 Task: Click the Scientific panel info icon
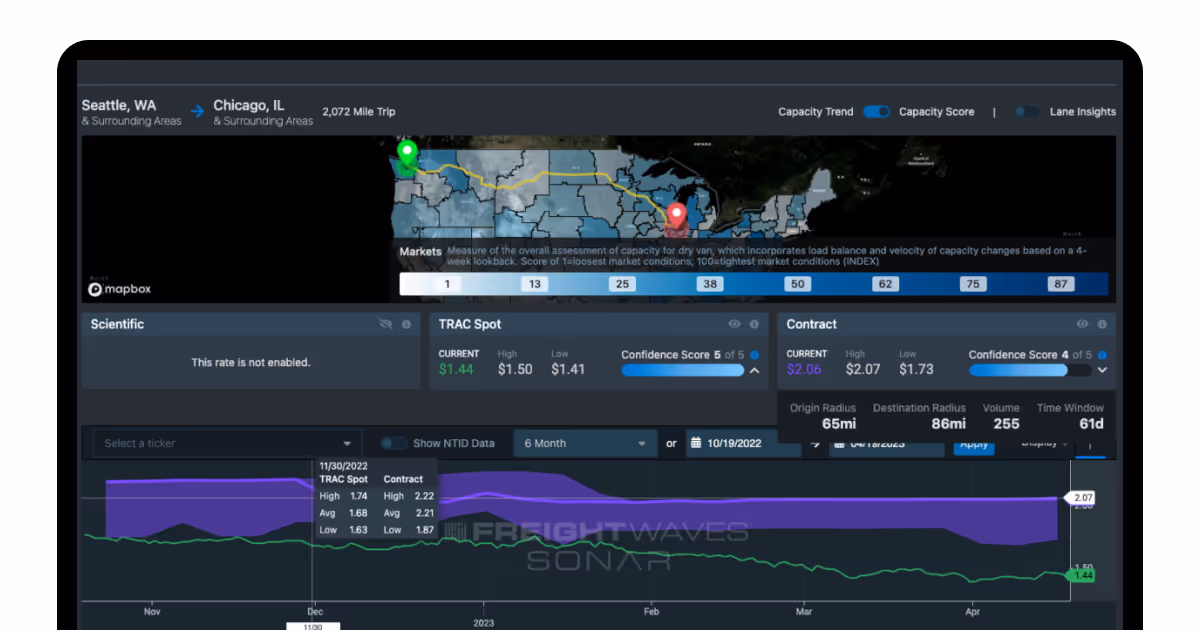[406, 324]
